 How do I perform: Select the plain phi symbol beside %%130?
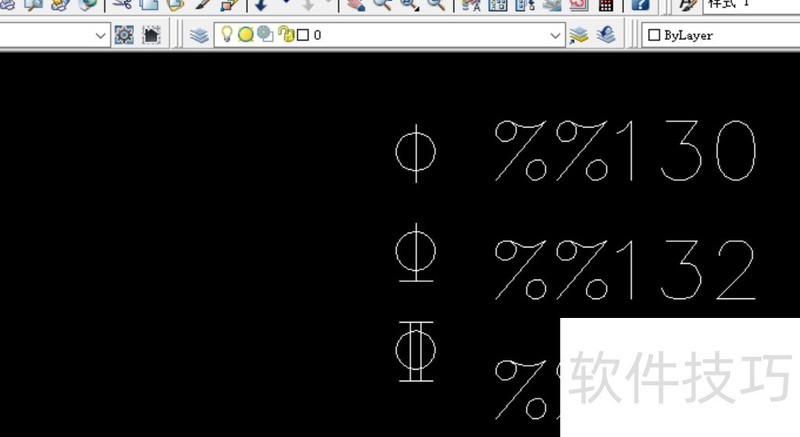click(x=416, y=153)
